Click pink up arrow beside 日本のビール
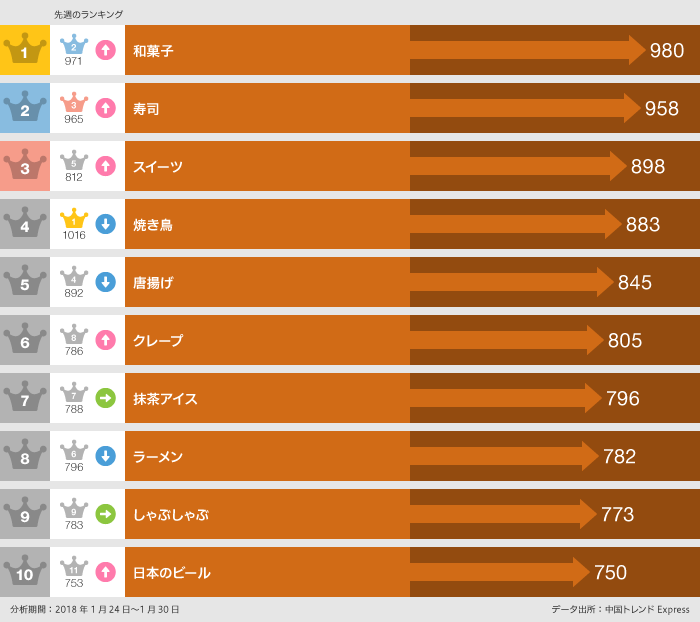This screenshot has height=622, width=700. pyautogui.click(x=106, y=572)
